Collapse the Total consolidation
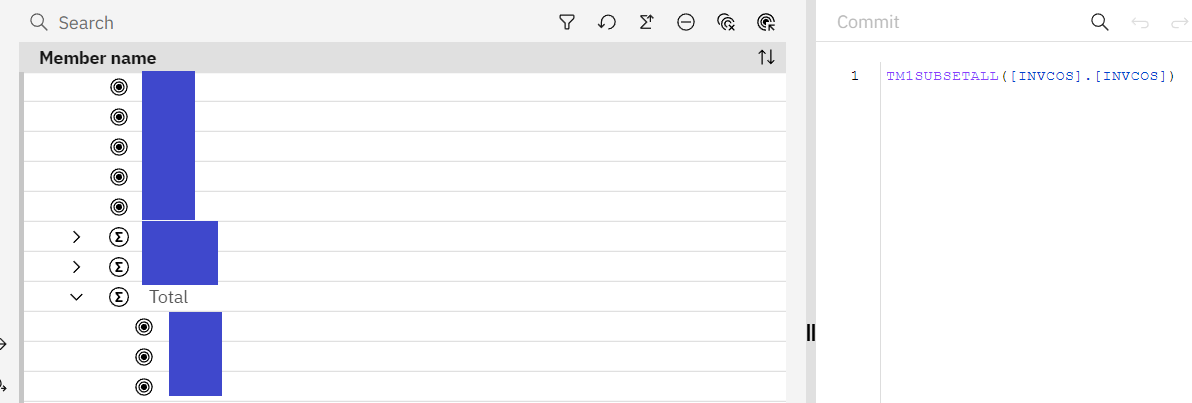Image resolution: width=1192 pixels, height=403 pixels. click(77, 297)
